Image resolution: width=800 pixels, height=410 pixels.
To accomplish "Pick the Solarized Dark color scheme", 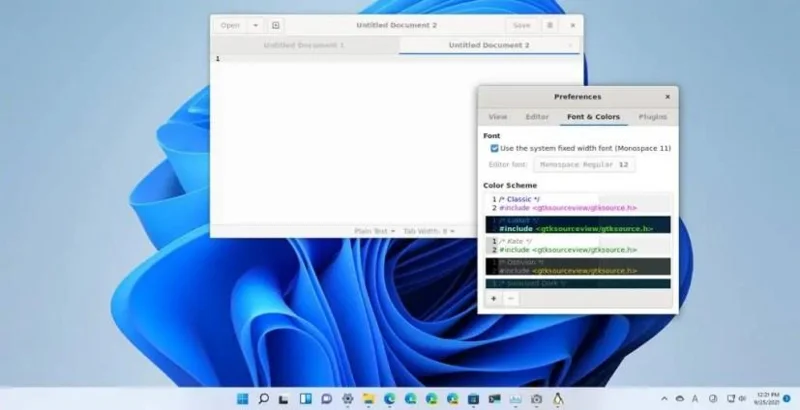I will (578, 284).
